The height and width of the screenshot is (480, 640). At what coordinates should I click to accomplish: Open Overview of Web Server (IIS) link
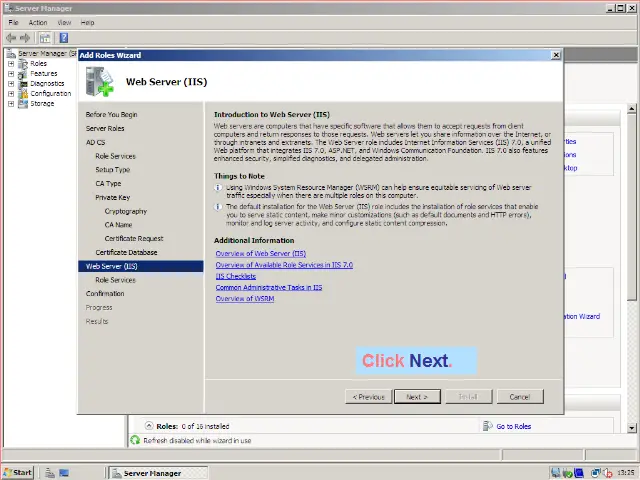pyautogui.click(x=261, y=253)
